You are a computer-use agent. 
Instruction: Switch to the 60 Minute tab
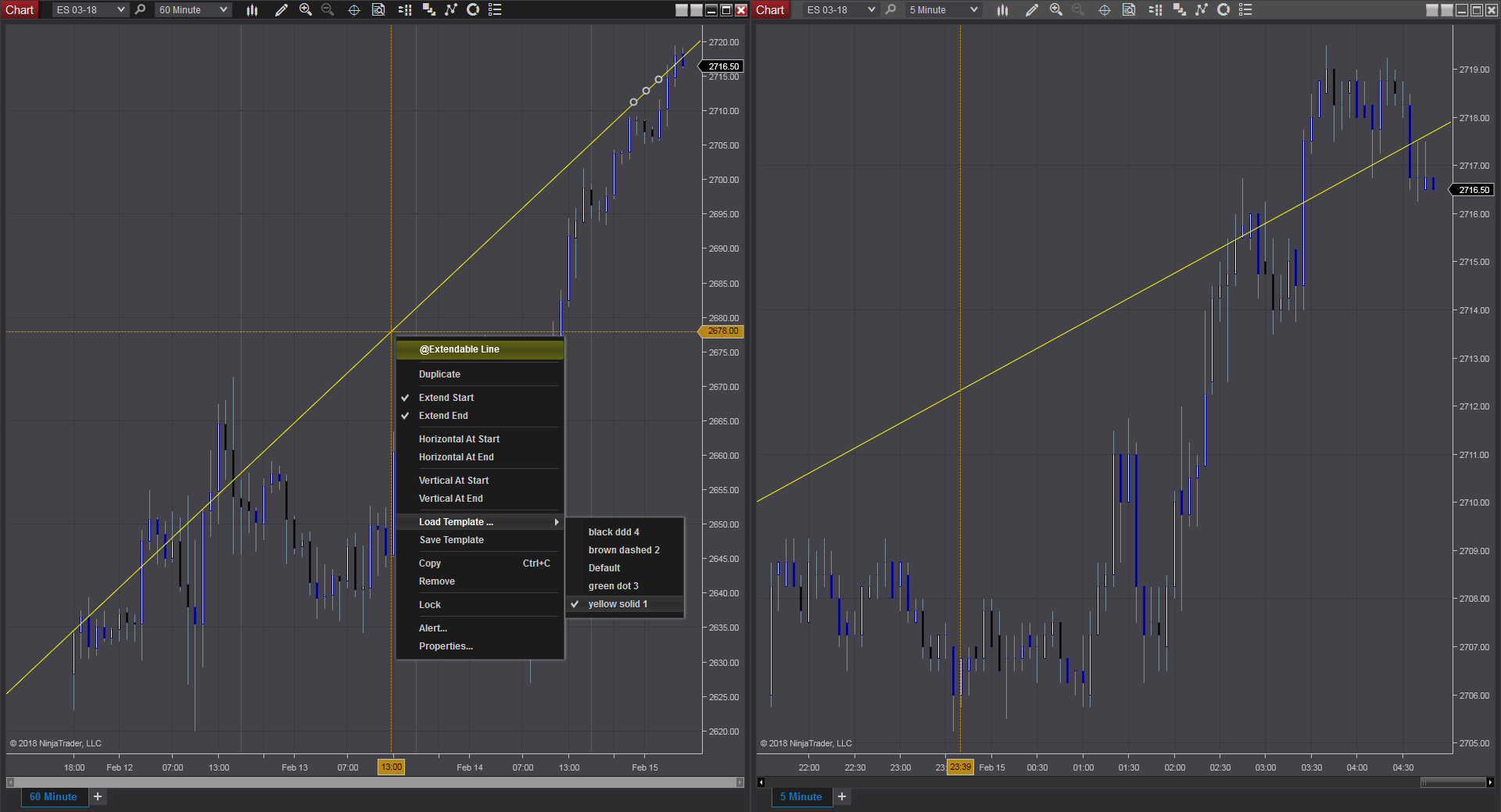(53, 797)
